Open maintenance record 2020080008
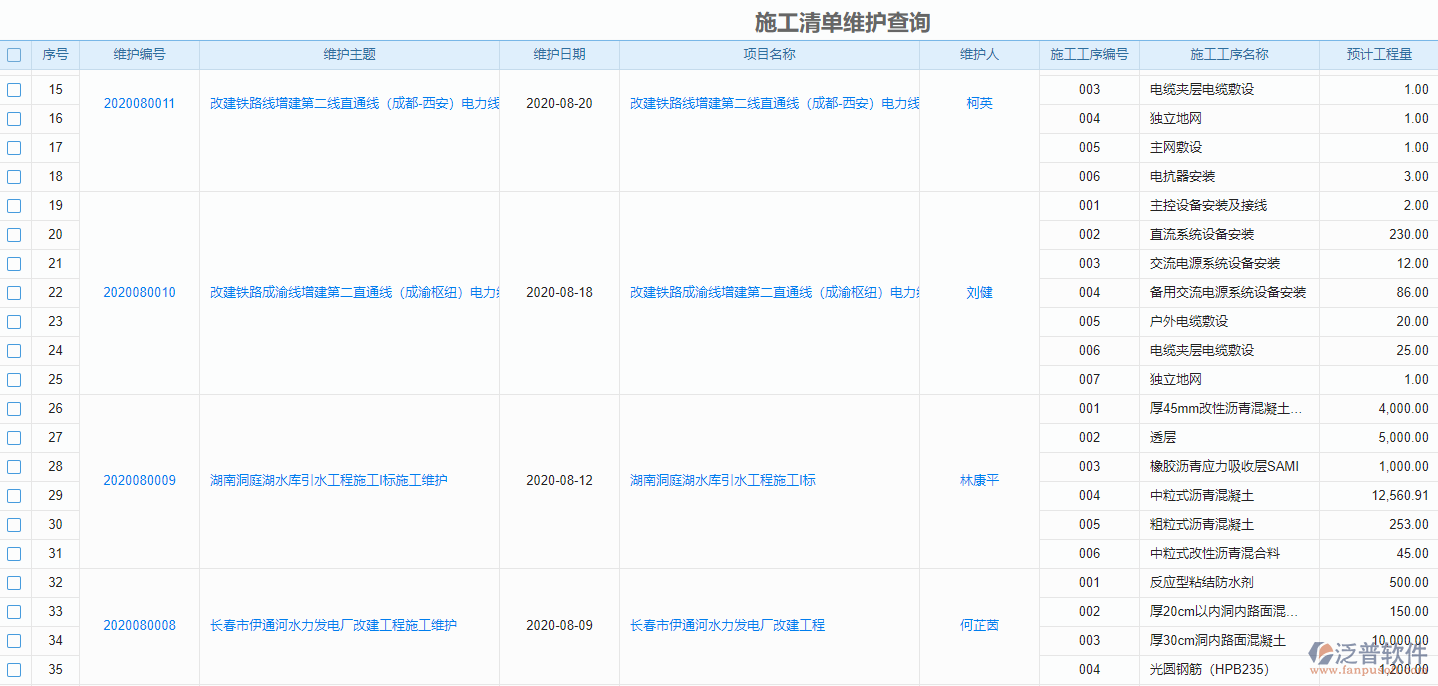Viewport: 1438px width, 686px height. tap(138, 625)
